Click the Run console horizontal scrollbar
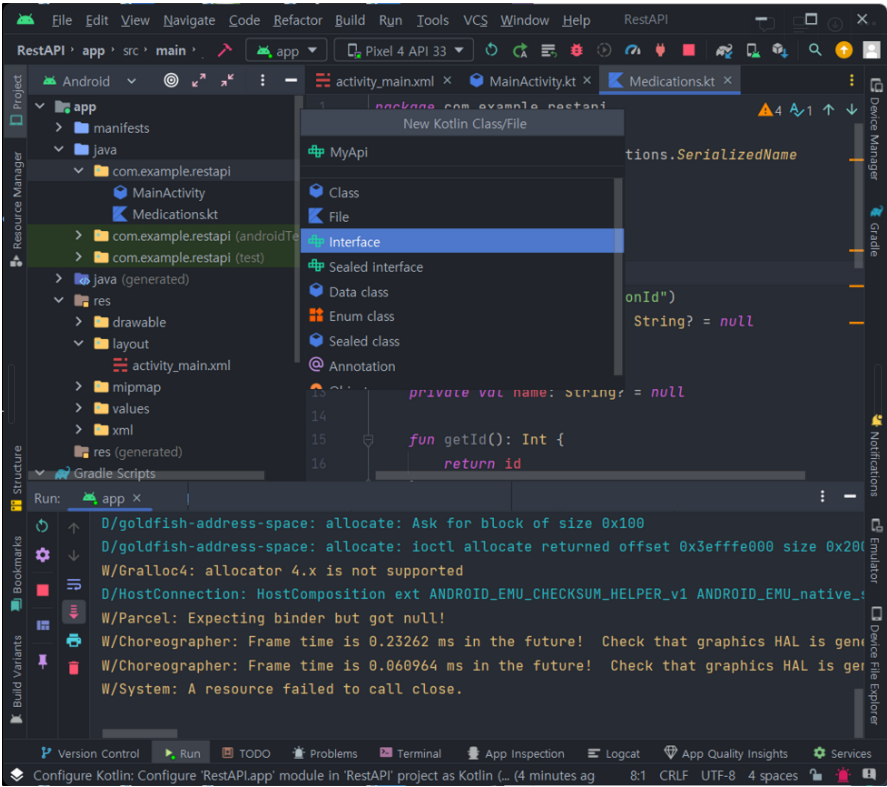The image size is (887, 787). click(139, 733)
